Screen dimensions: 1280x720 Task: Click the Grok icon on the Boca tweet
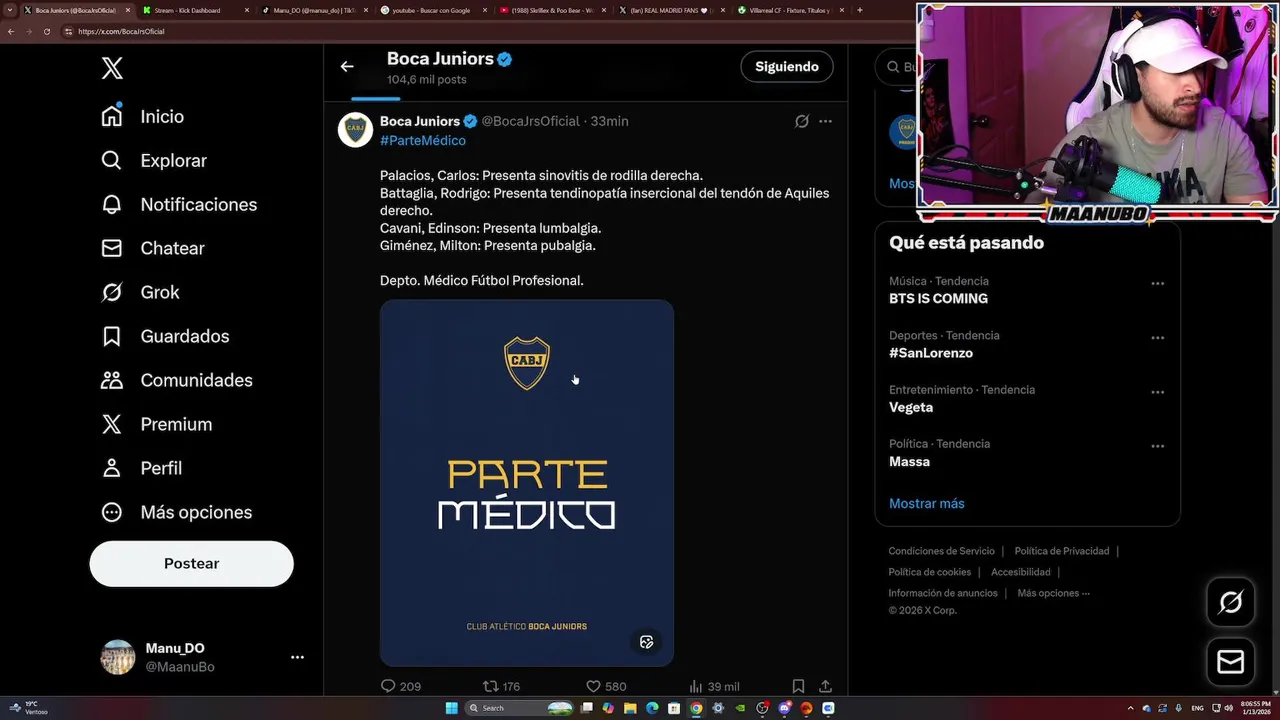coord(801,121)
